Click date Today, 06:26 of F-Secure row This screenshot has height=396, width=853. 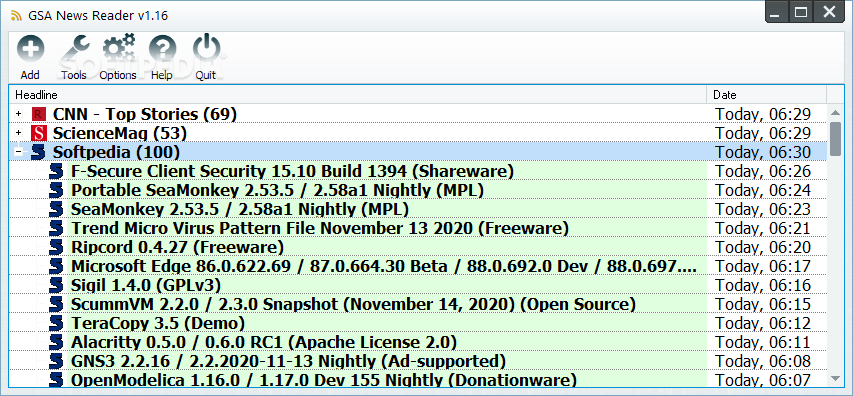[x=763, y=172]
